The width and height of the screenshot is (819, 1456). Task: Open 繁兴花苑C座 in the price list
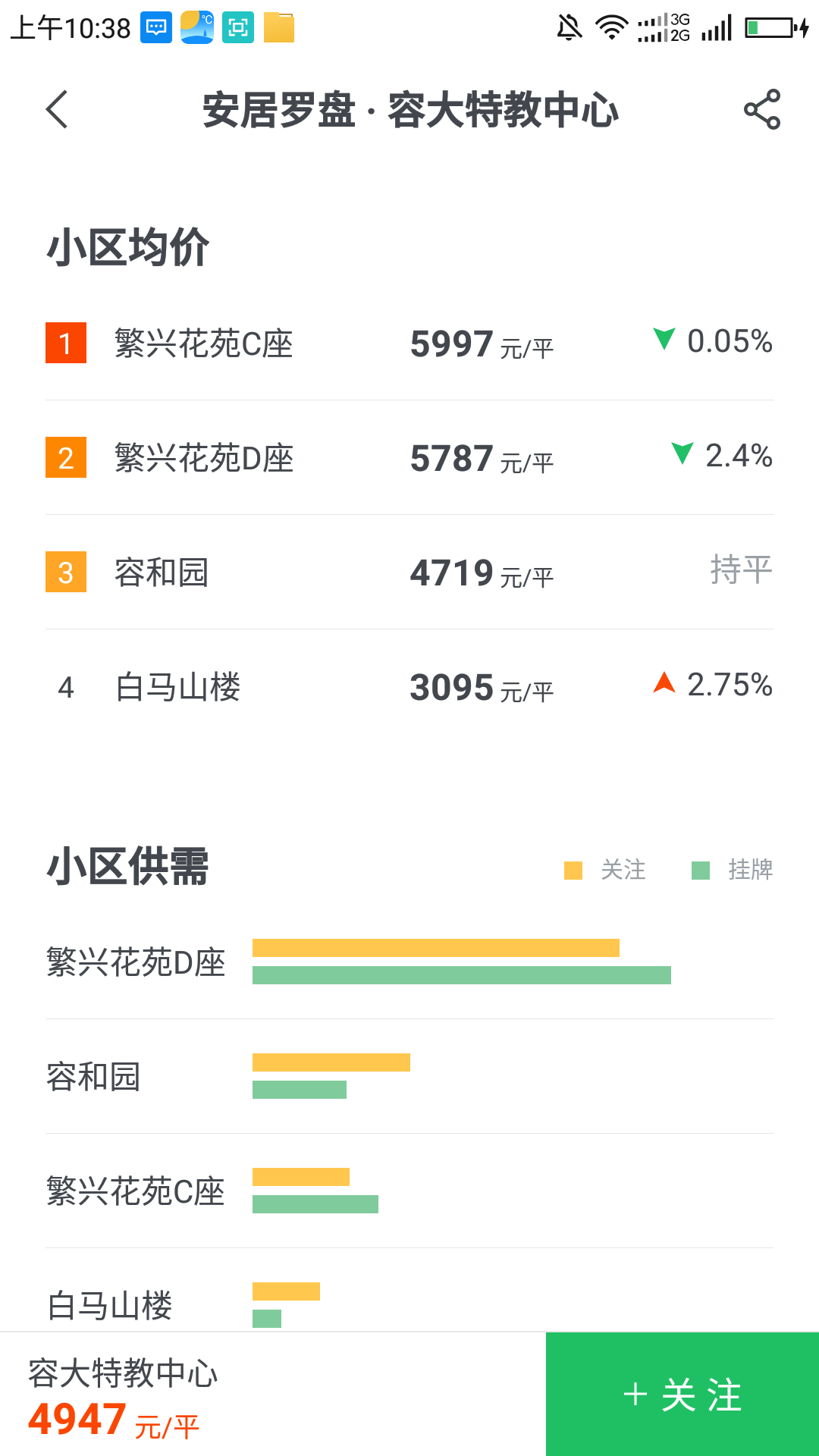click(x=203, y=344)
